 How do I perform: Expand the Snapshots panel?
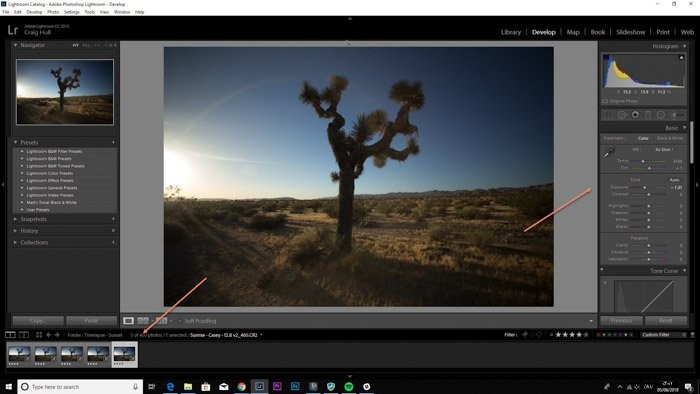point(15,219)
